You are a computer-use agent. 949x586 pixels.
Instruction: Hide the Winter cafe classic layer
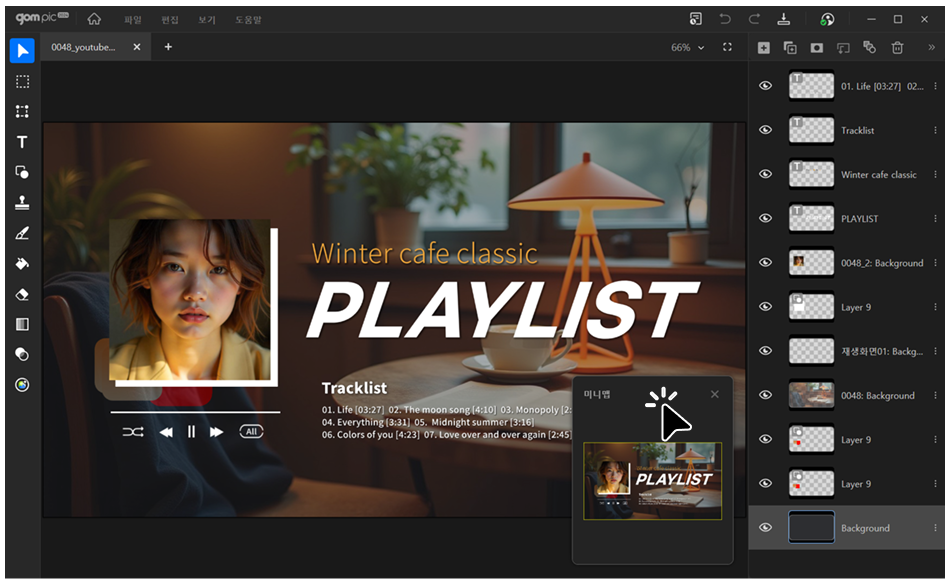[766, 174]
